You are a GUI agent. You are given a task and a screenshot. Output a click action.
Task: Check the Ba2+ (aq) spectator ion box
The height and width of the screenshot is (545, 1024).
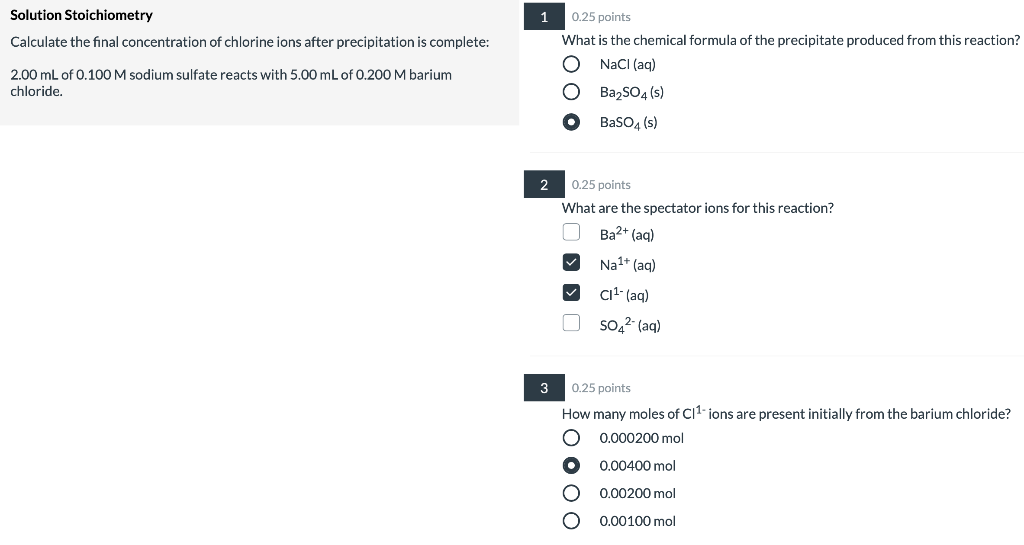571,233
